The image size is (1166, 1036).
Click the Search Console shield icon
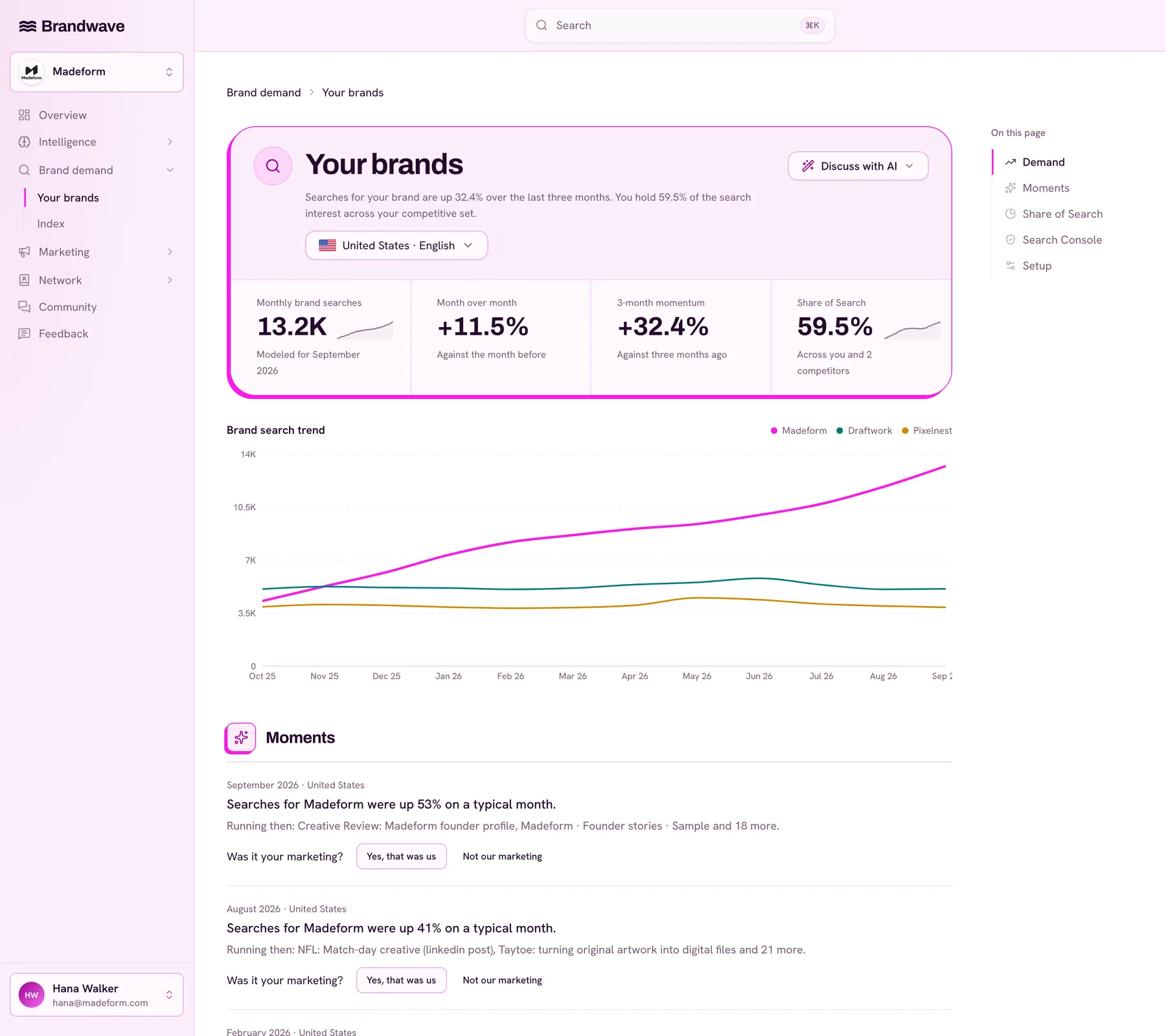coord(1011,240)
